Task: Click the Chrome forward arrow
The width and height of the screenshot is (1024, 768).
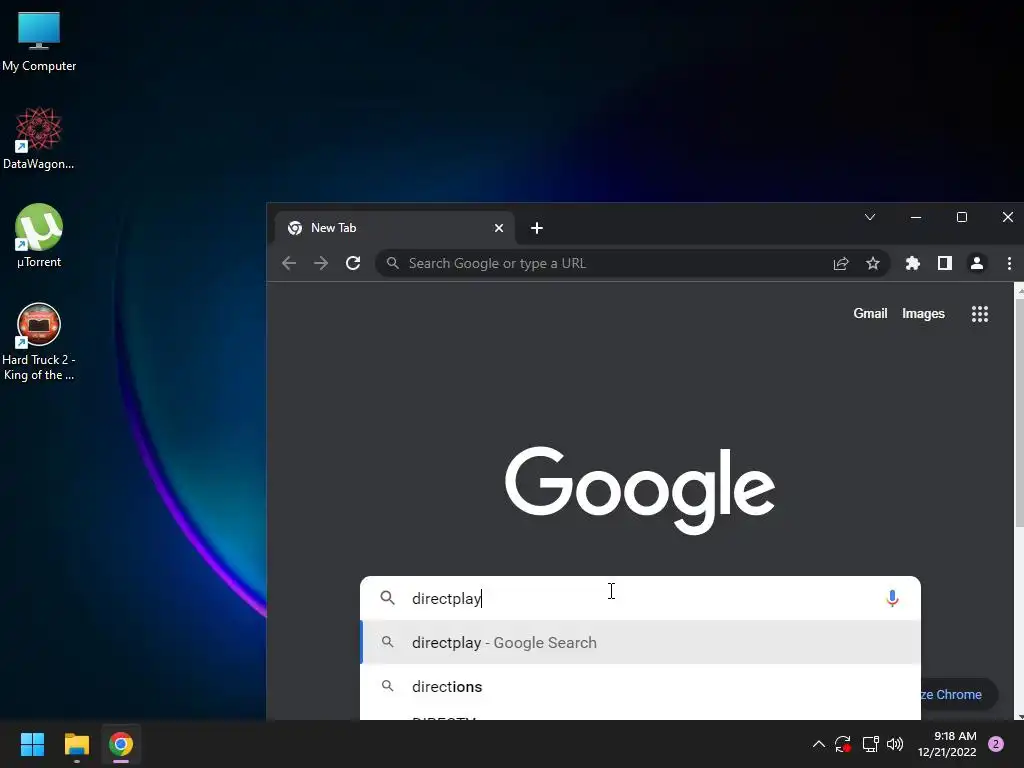Action: click(321, 263)
